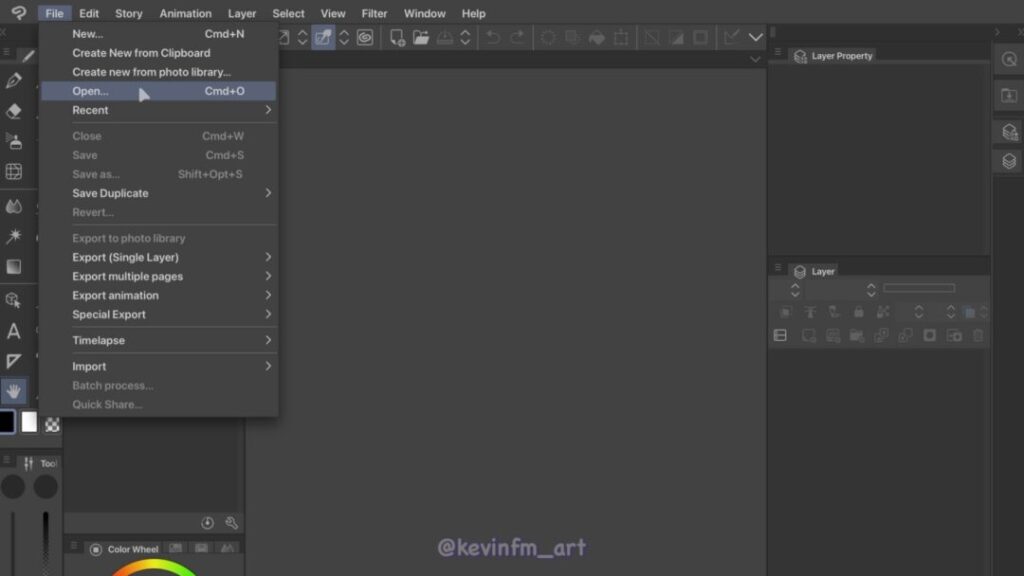
Task: Select the Pen tool in the toolbar
Action: [x=14, y=81]
